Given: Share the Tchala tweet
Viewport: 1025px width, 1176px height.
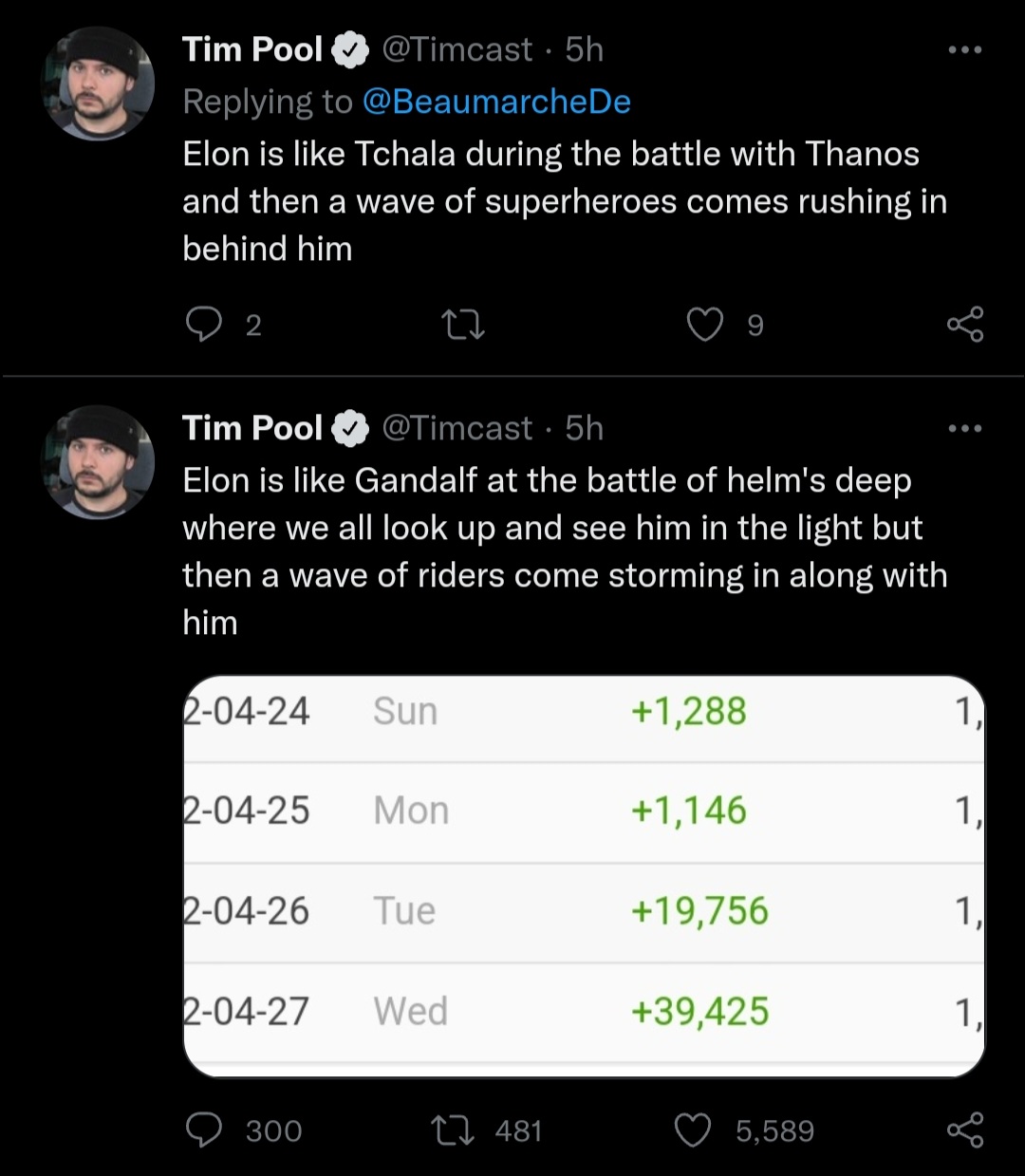Looking at the screenshot, I should [x=965, y=325].
